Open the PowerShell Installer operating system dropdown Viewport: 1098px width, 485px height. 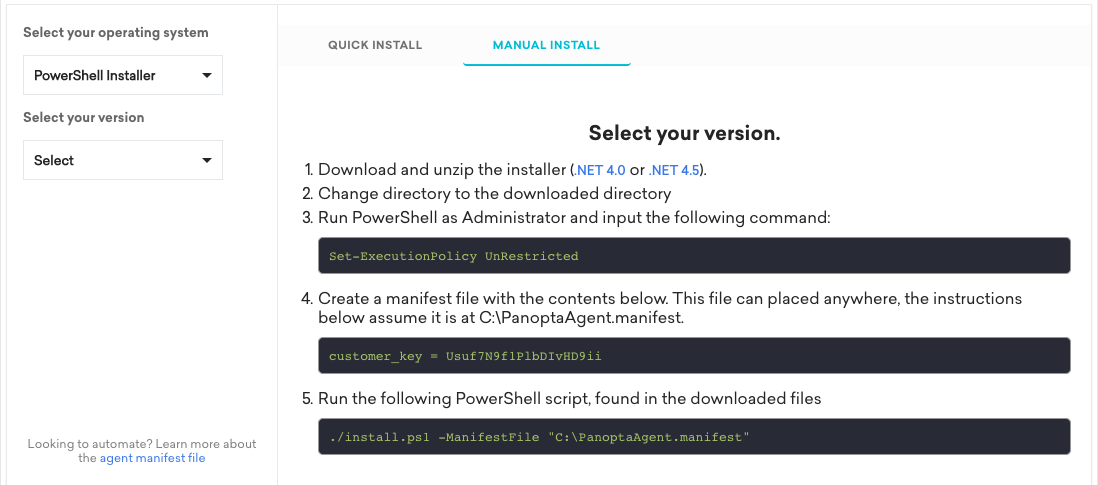(122, 75)
